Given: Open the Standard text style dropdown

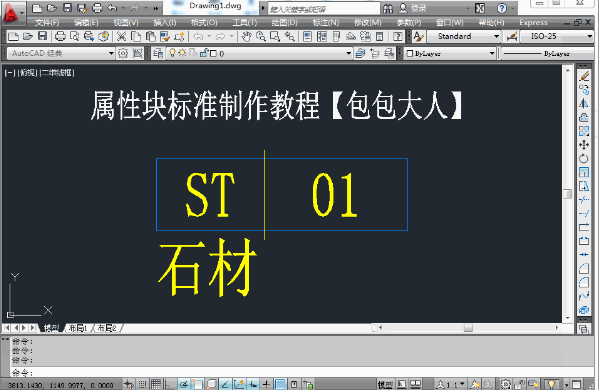Looking at the screenshot, I should 496,36.
